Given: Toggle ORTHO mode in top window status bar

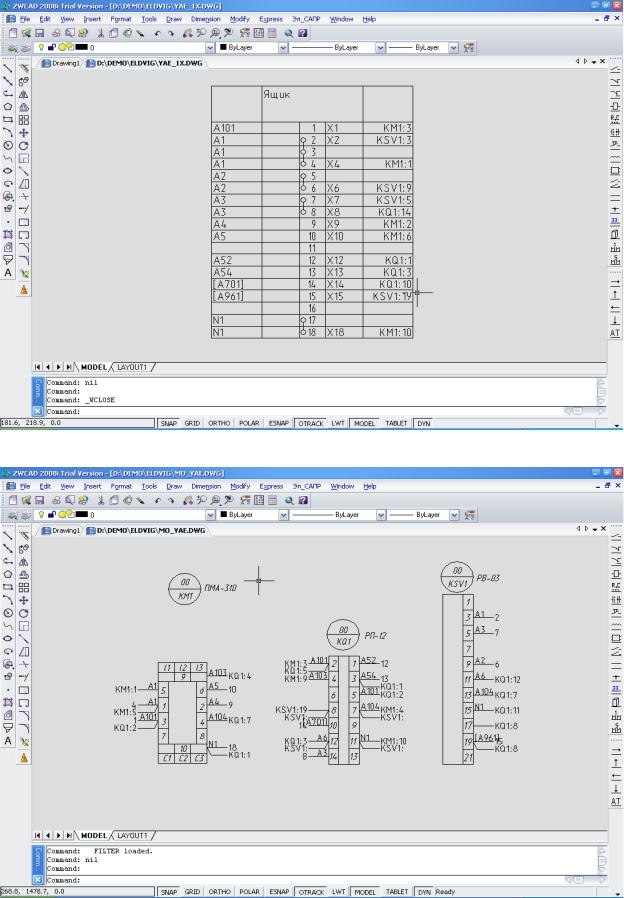Looking at the screenshot, I should pos(218,423).
